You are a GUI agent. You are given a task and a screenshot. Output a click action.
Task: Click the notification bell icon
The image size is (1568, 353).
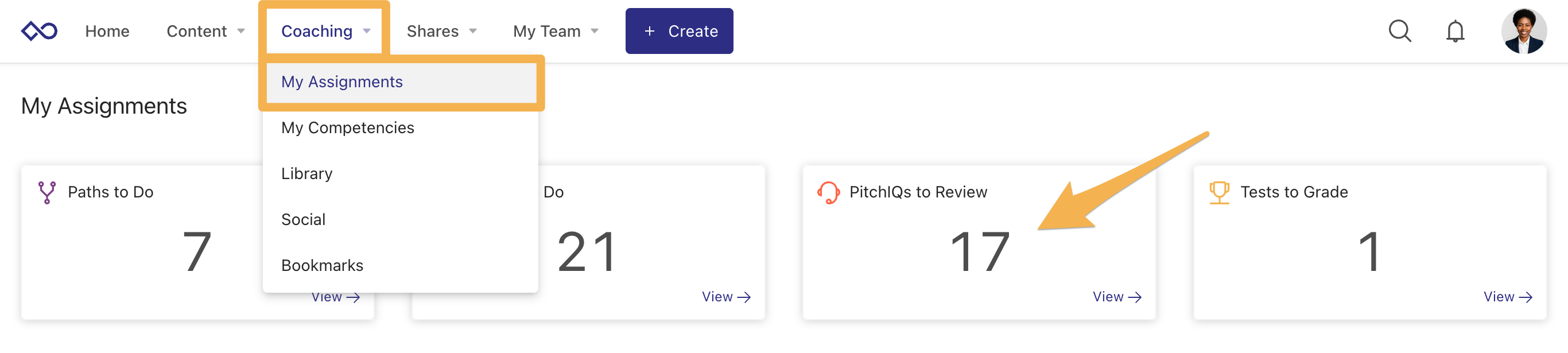point(1455,32)
